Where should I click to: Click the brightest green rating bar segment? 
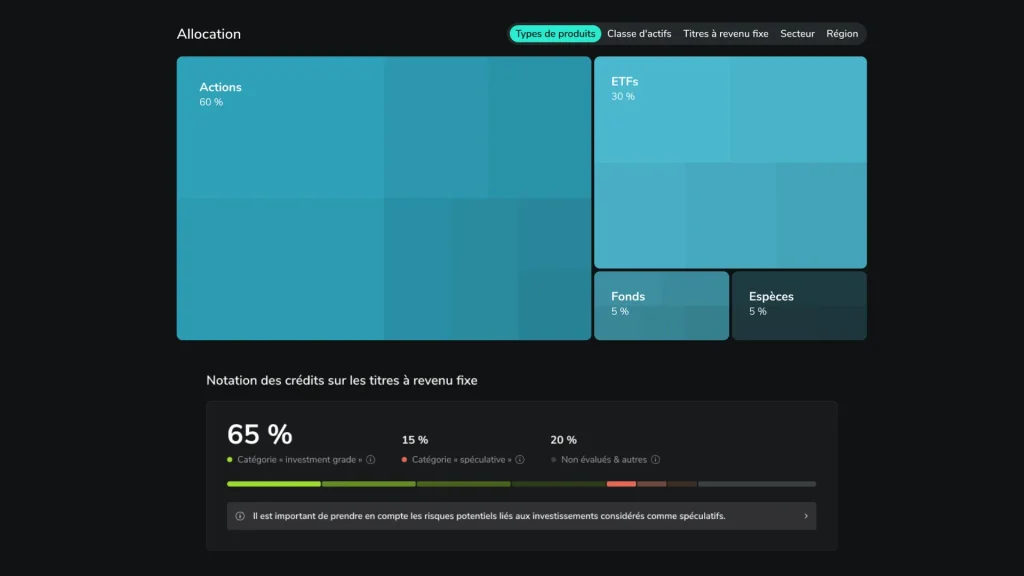[x=274, y=484]
